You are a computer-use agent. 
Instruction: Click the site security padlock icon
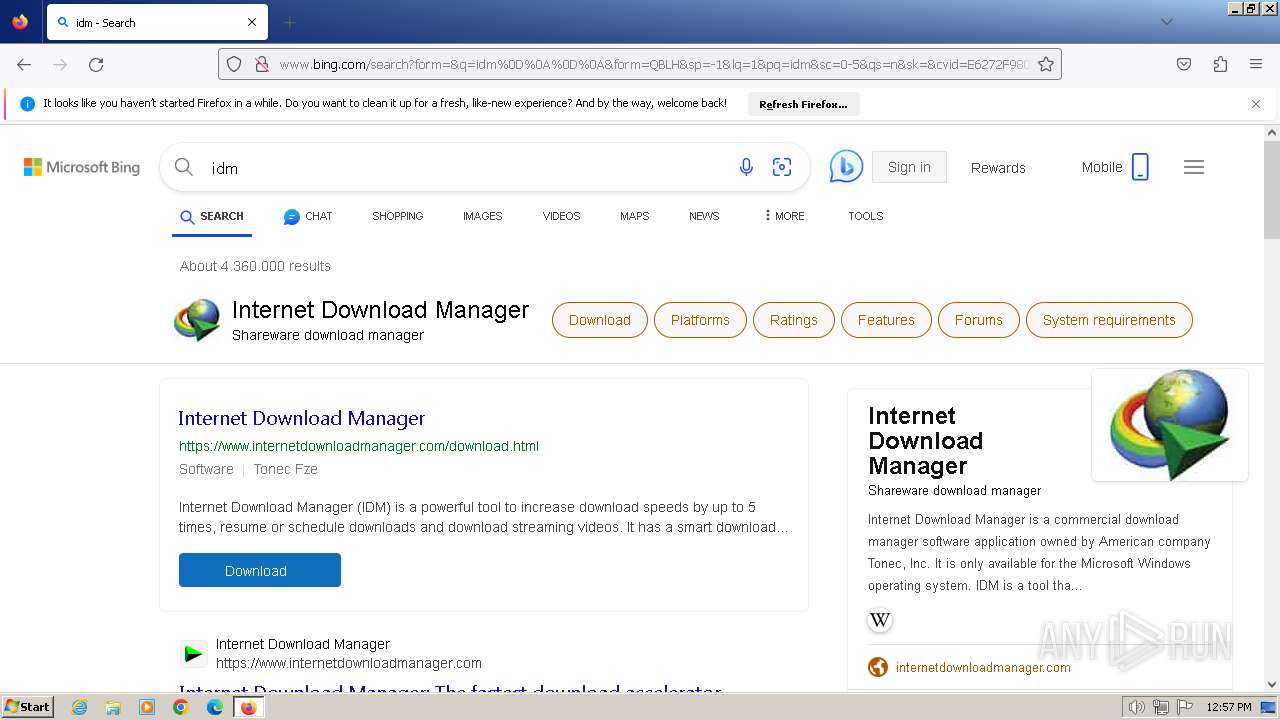(x=261, y=64)
